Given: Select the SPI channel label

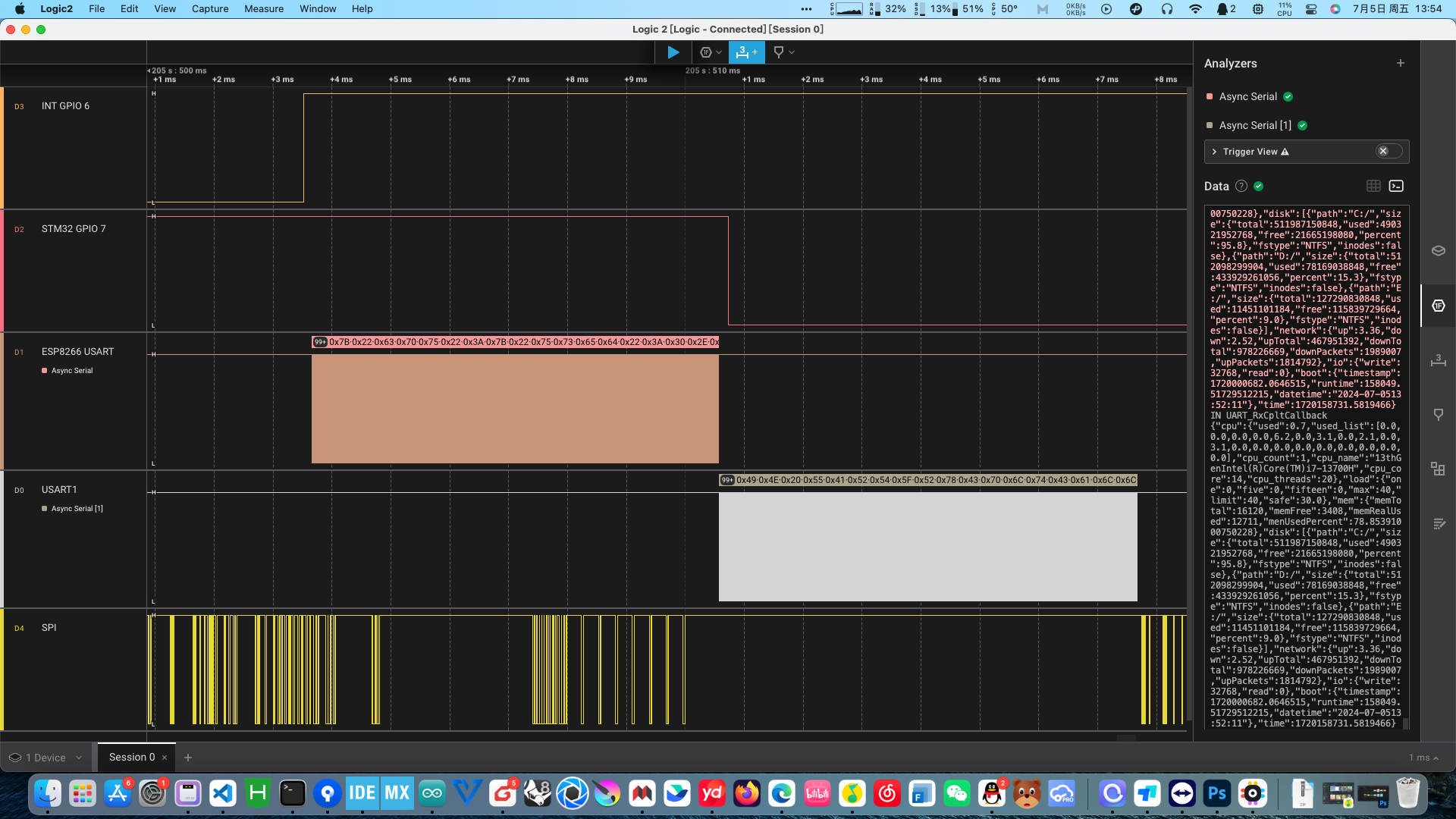Looking at the screenshot, I should (49, 628).
